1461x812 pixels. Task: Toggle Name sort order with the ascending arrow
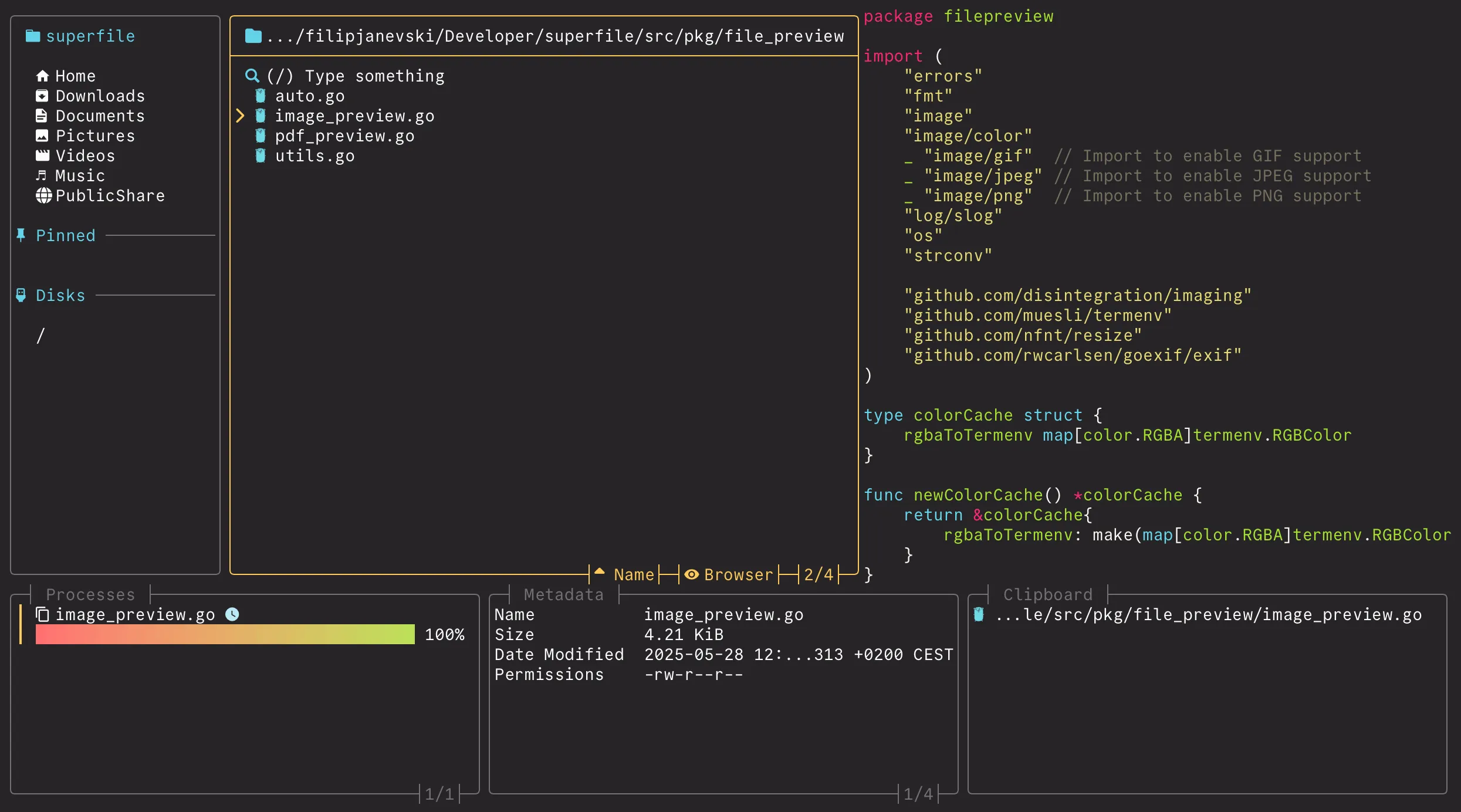[x=598, y=573]
